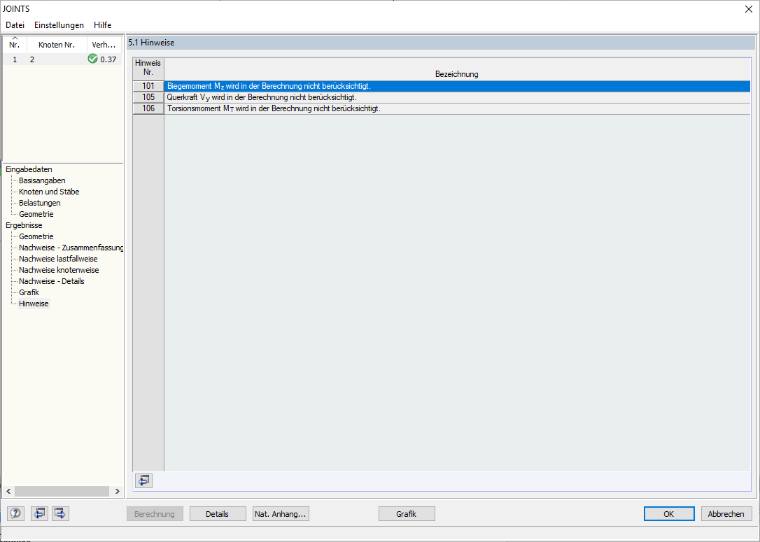Open Nachweise lastfallweise tree item

click(x=58, y=259)
